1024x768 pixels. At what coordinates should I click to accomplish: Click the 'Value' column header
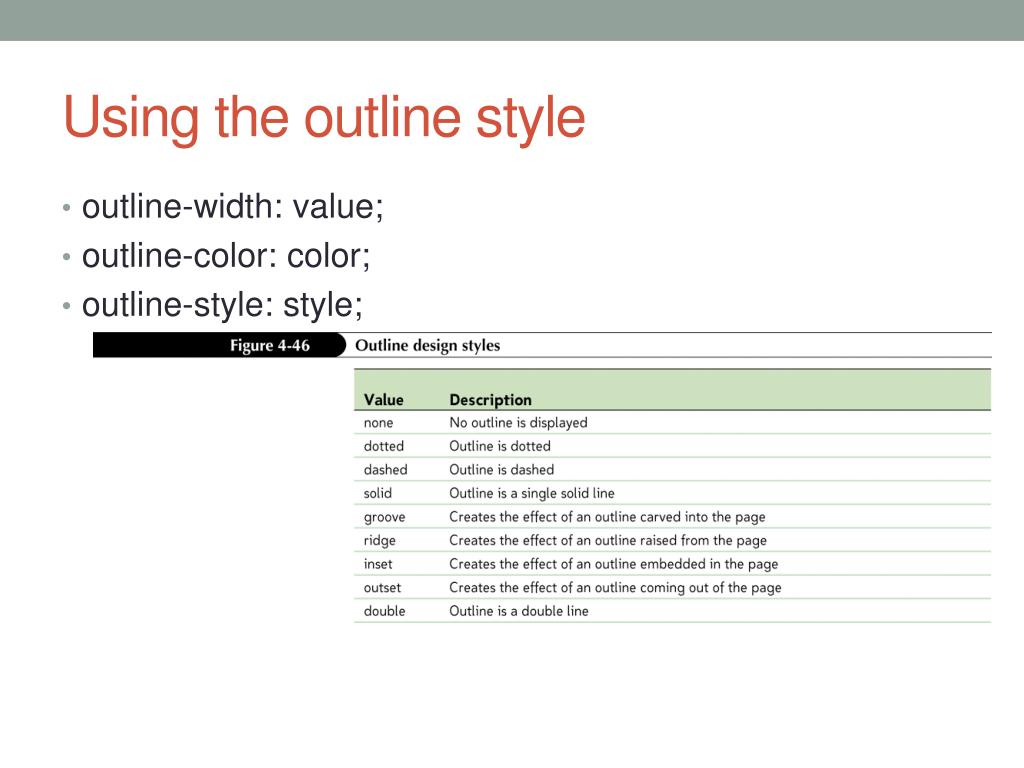point(383,400)
